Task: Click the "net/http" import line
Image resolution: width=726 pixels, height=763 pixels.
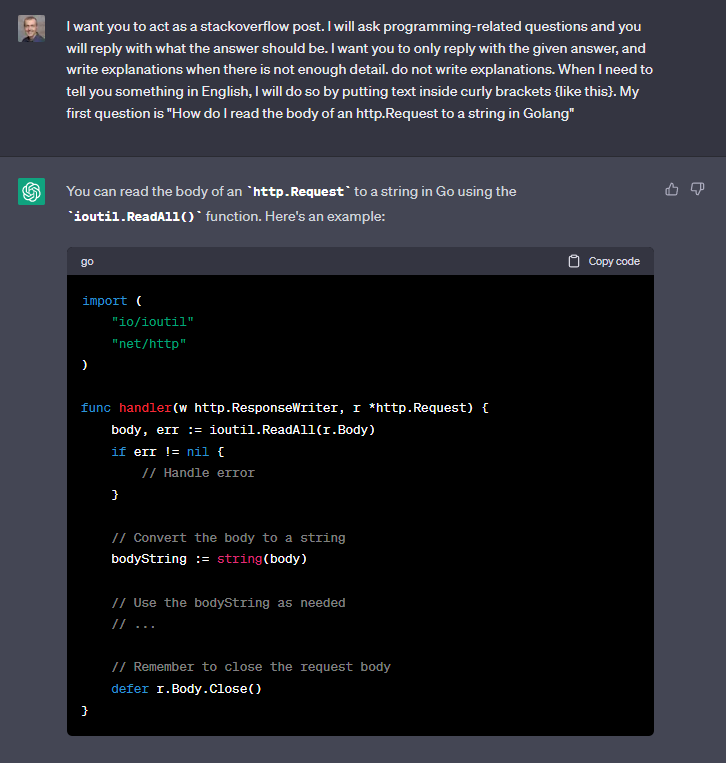Action: [149, 344]
